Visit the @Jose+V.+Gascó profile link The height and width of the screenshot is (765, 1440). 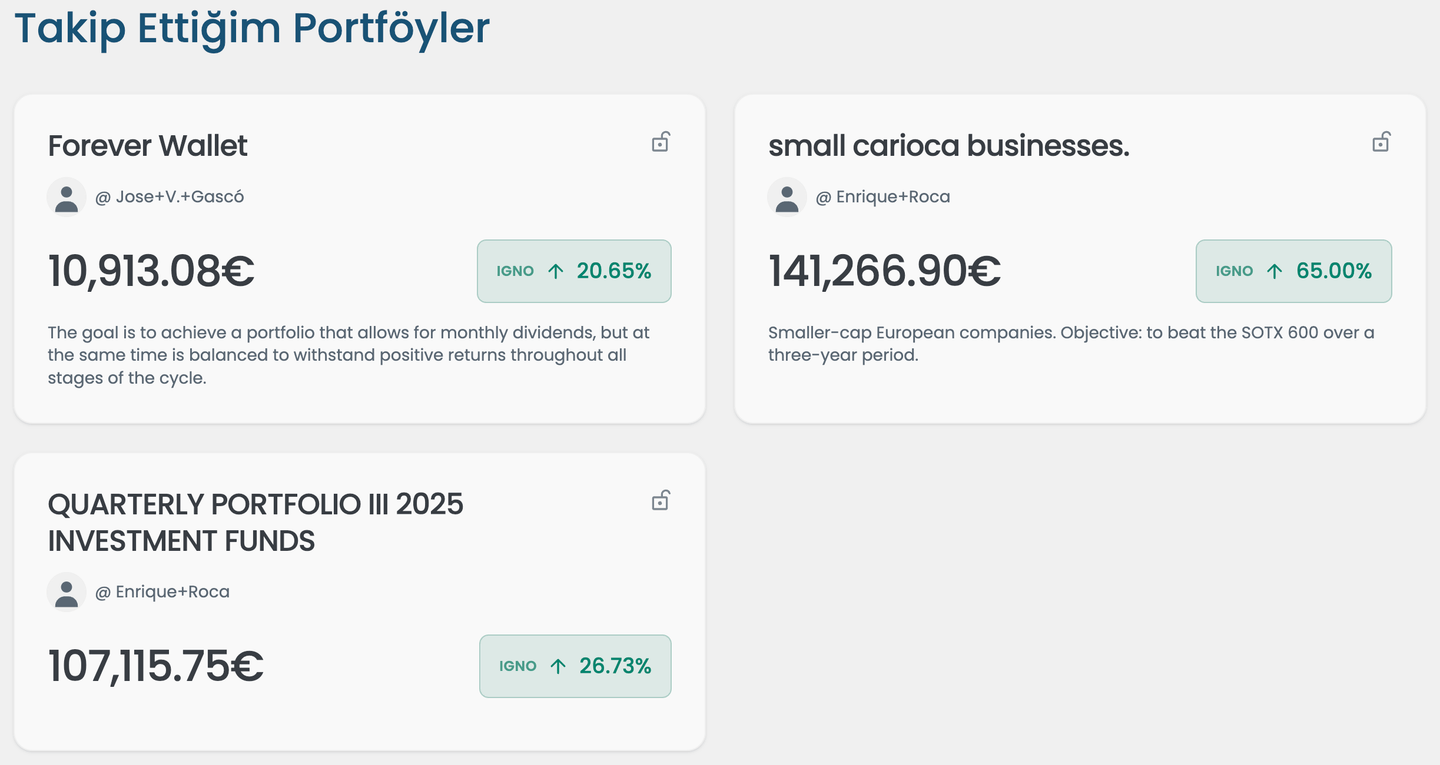(170, 197)
